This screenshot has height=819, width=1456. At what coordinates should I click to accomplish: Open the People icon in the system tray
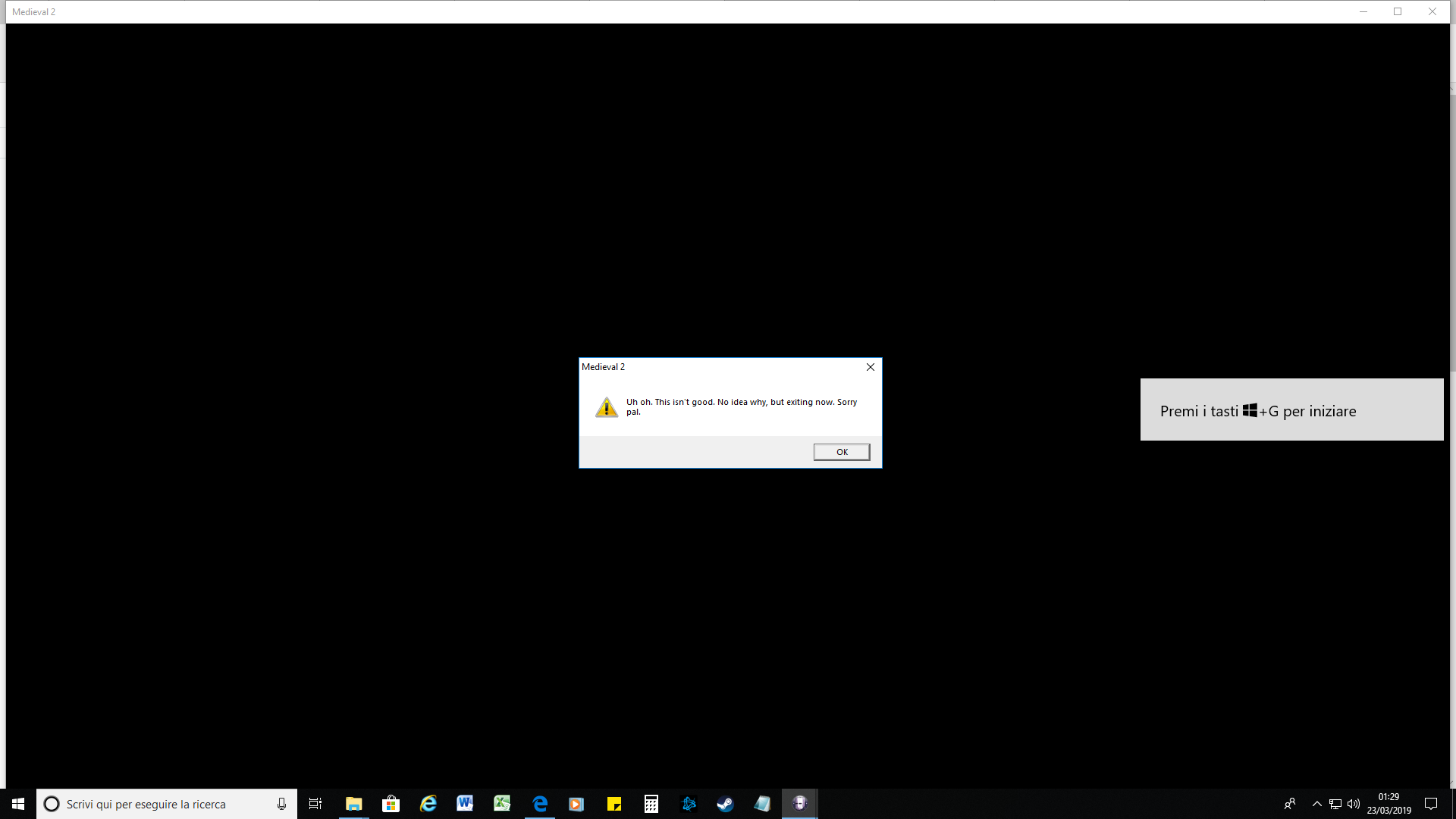[x=1290, y=804]
